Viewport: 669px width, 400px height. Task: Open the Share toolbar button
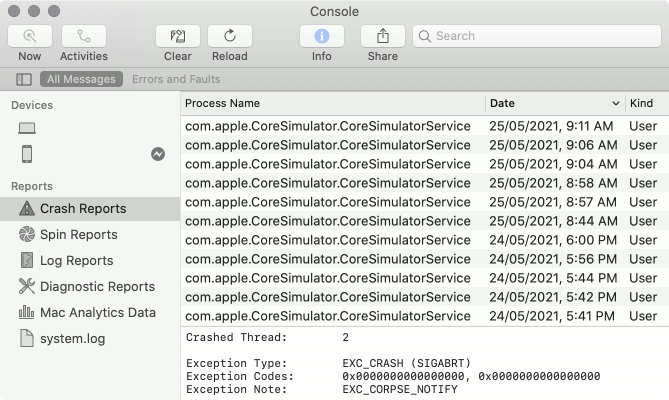tap(383, 36)
